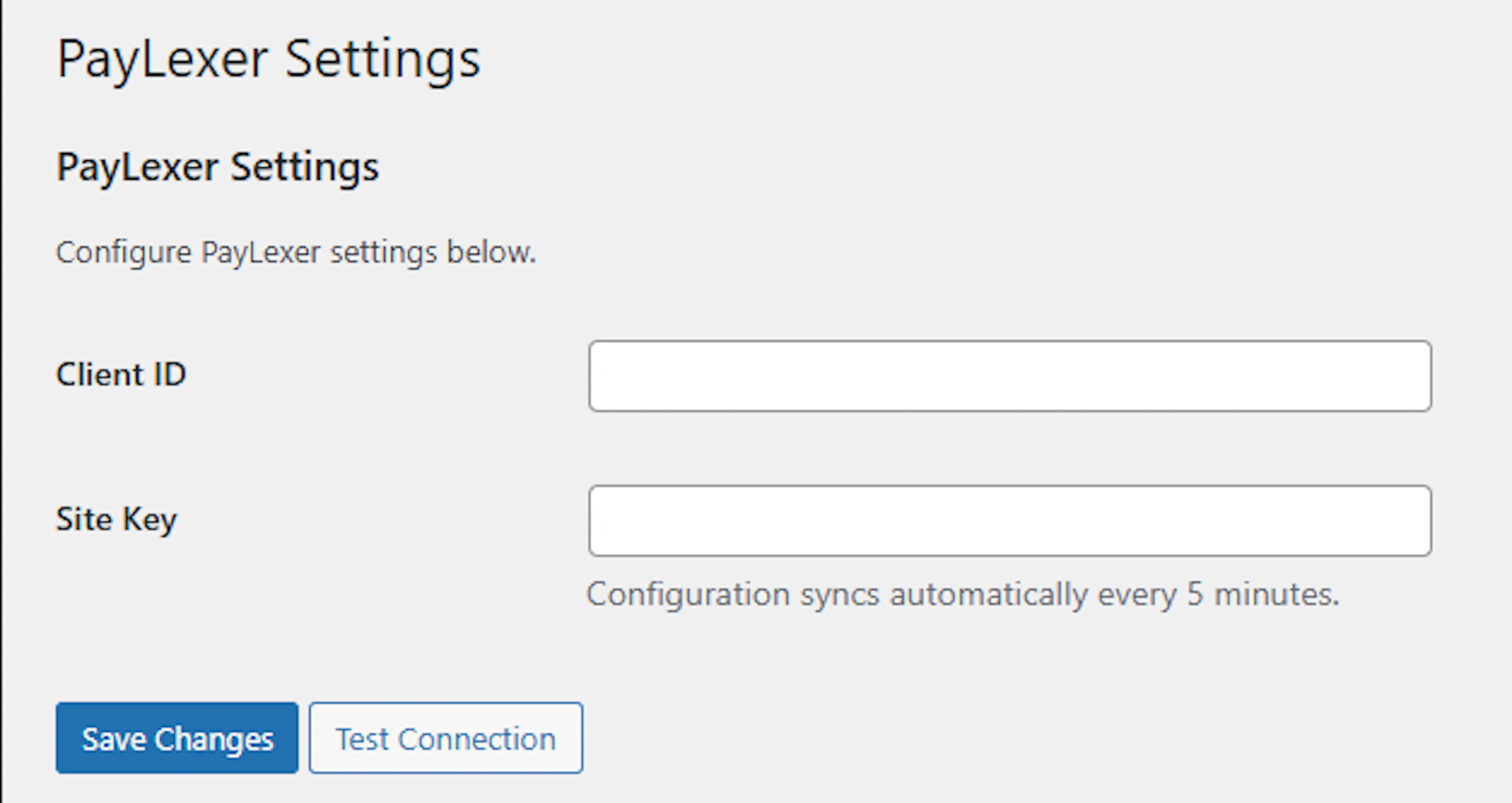Image resolution: width=1512 pixels, height=803 pixels.
Task: Click the Client ID field label
Action: point(121,375)
